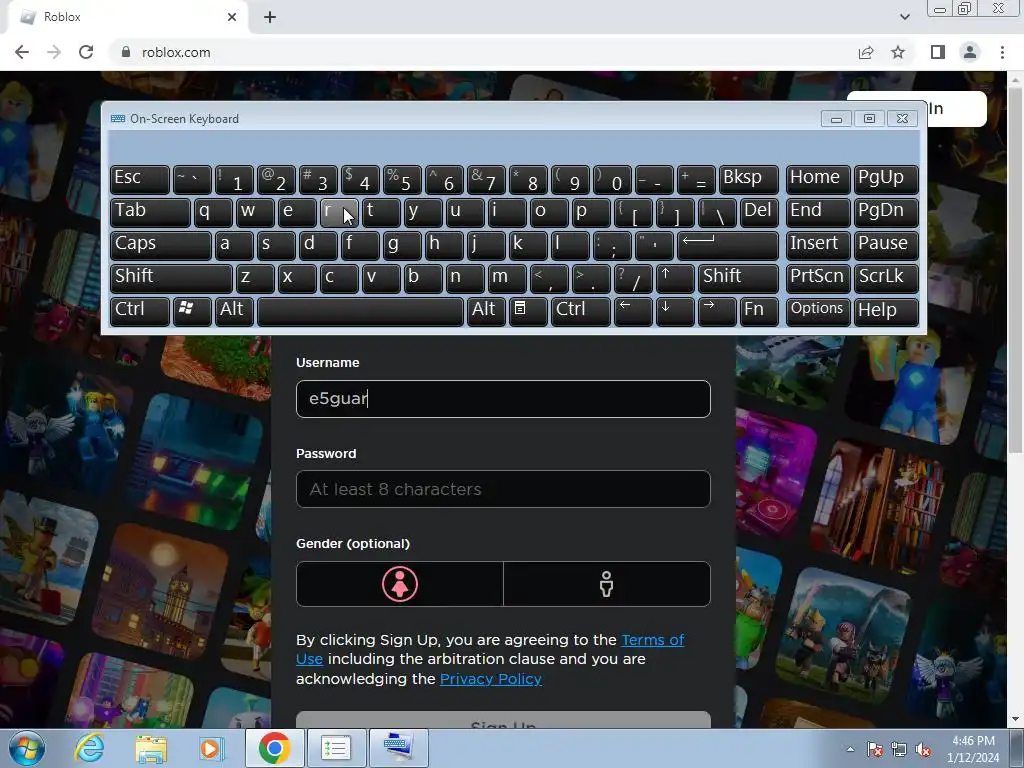The width and height of the screenshot is (1024, 768).
Task: Click the PrtScn key on keyboard
Action: (818, 278)
